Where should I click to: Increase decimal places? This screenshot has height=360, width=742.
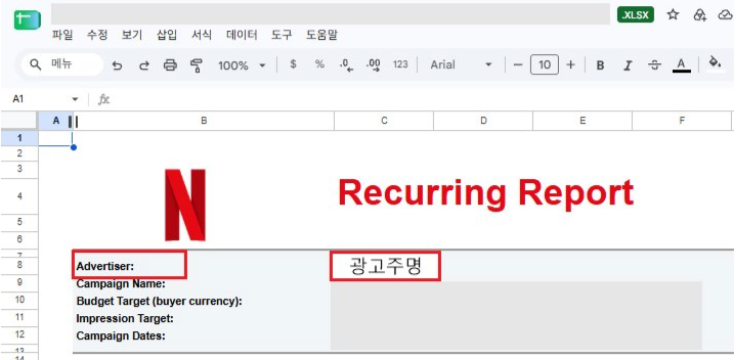(x=373, y=65)
